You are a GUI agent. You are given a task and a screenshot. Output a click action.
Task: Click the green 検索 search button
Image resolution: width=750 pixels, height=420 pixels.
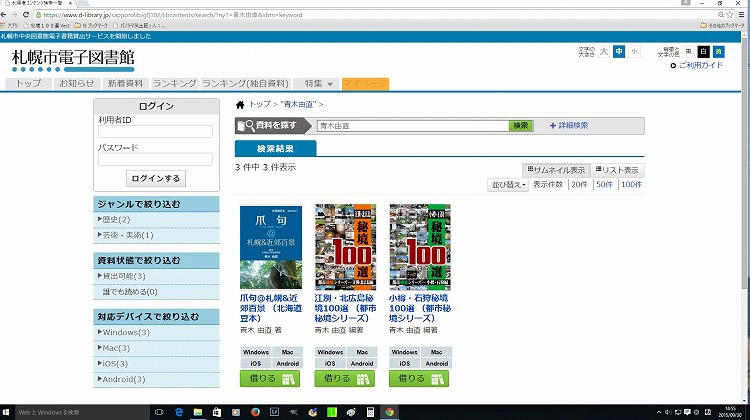[520, 126]
